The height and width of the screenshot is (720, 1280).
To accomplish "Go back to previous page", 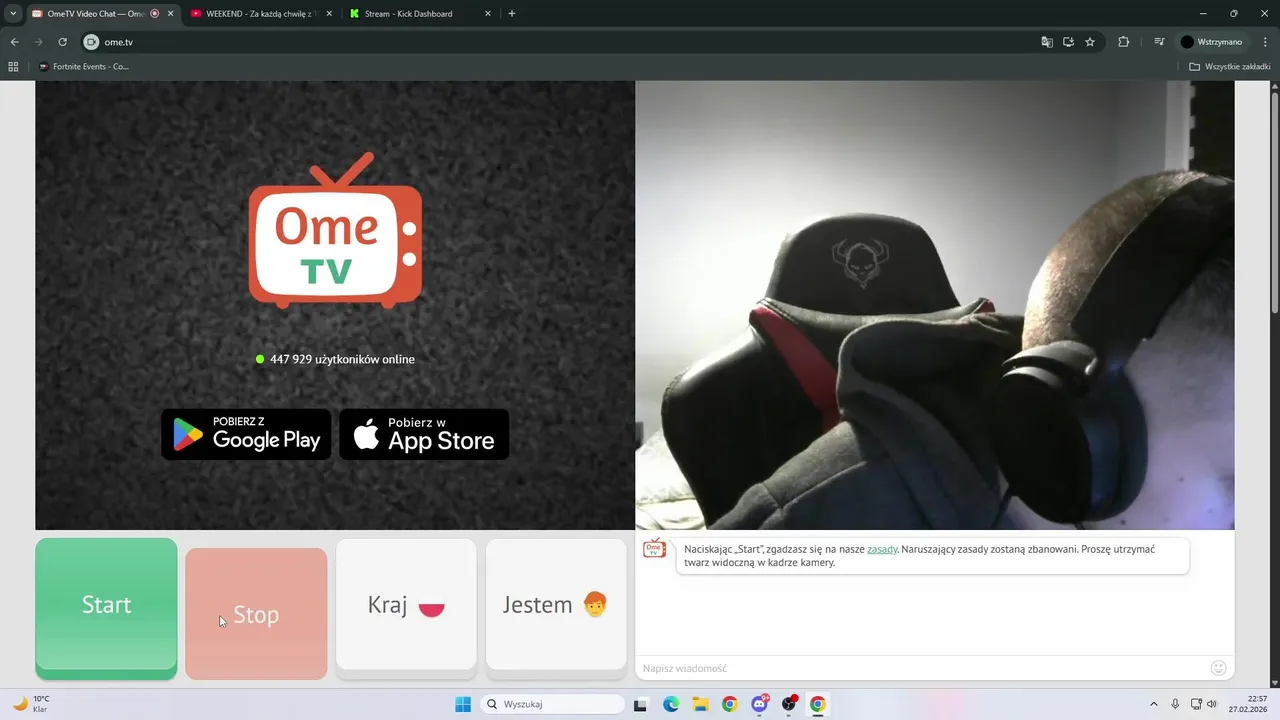I will click(x=15, y=42).
